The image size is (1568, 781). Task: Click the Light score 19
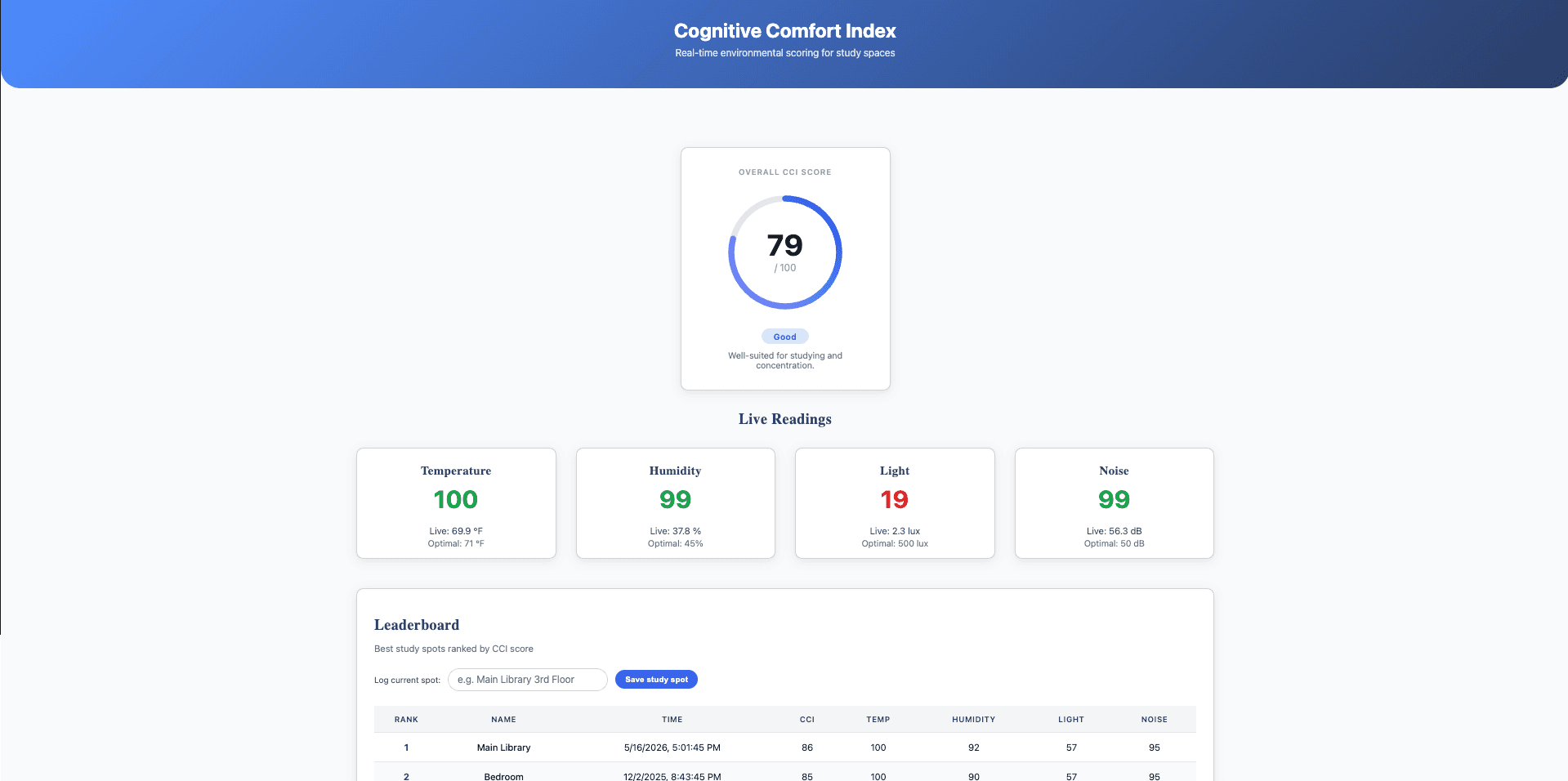pos(895,499)
